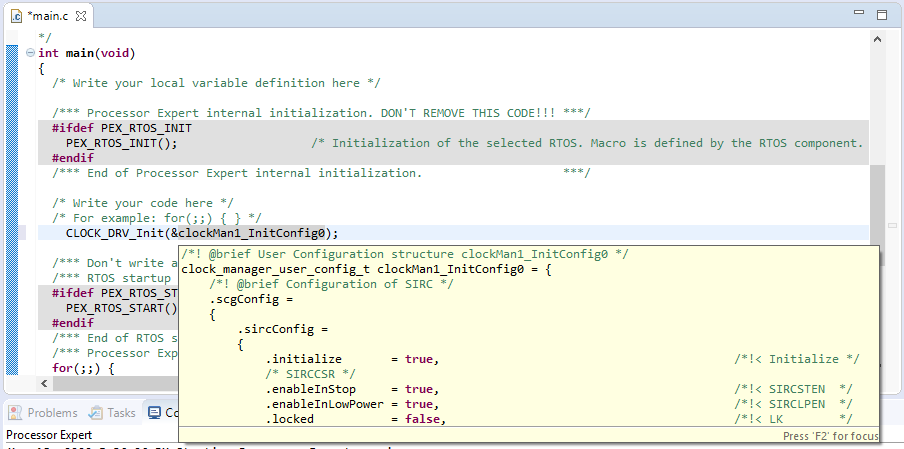Viewport: 904px width, 449px height.
Task: Collapse the main function fold marker
Action: [x=31, y=53]
